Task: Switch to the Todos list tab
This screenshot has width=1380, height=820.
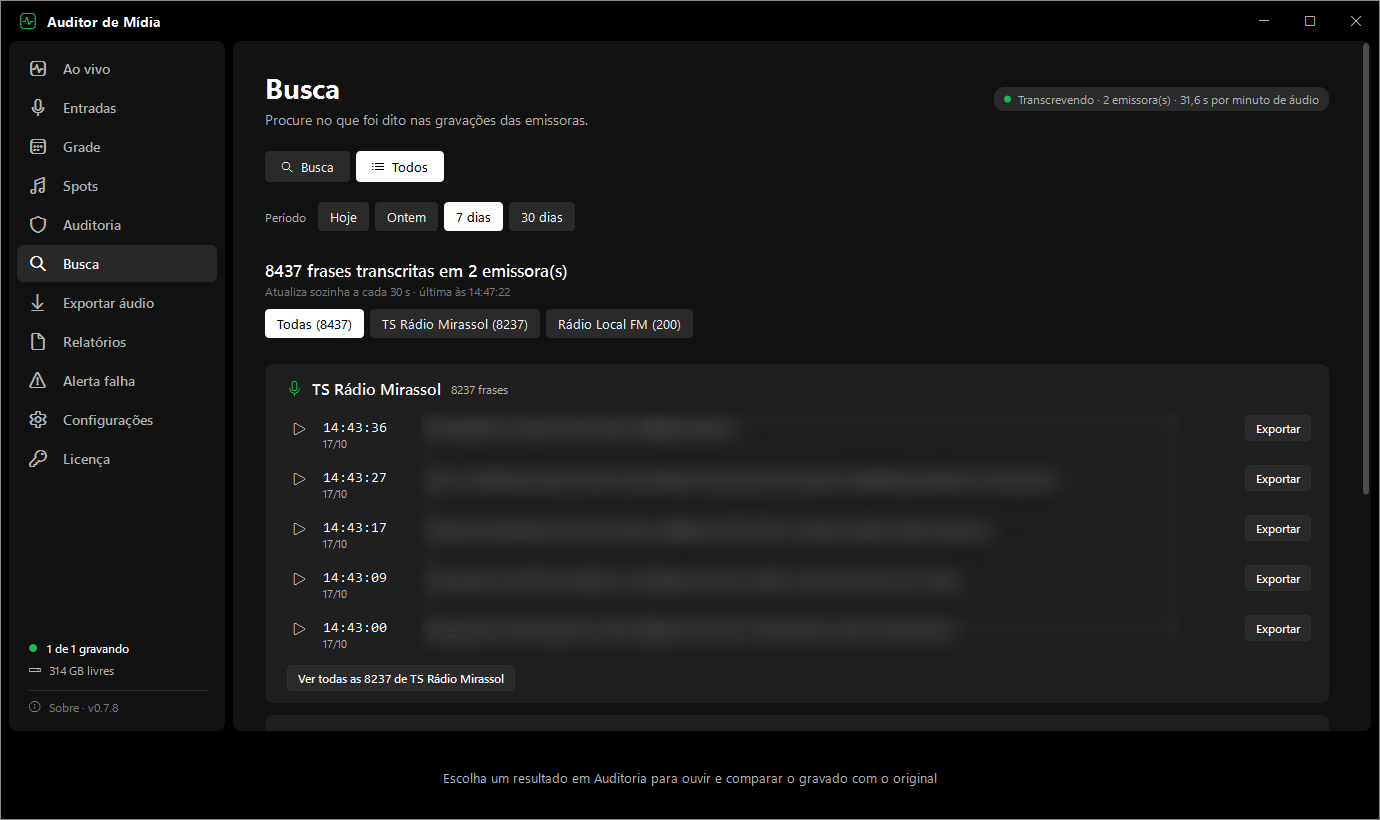Action: tap(400, 167)
